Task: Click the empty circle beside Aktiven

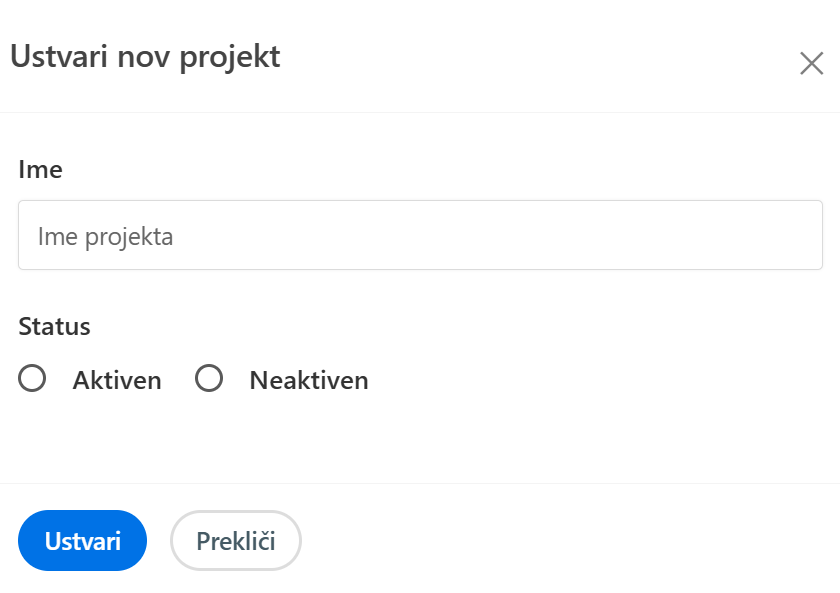Action: coord(33,379)
